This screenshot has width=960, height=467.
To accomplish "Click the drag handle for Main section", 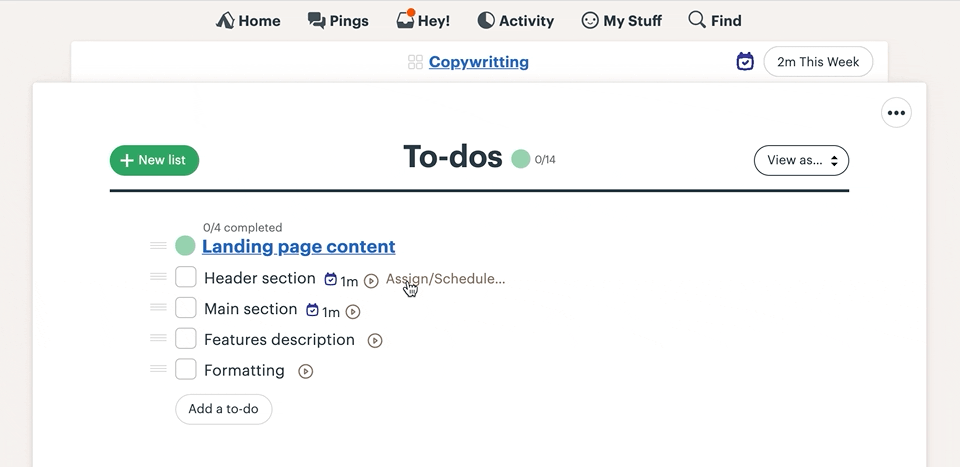I will pyautogui.click(x=158, y=307).
